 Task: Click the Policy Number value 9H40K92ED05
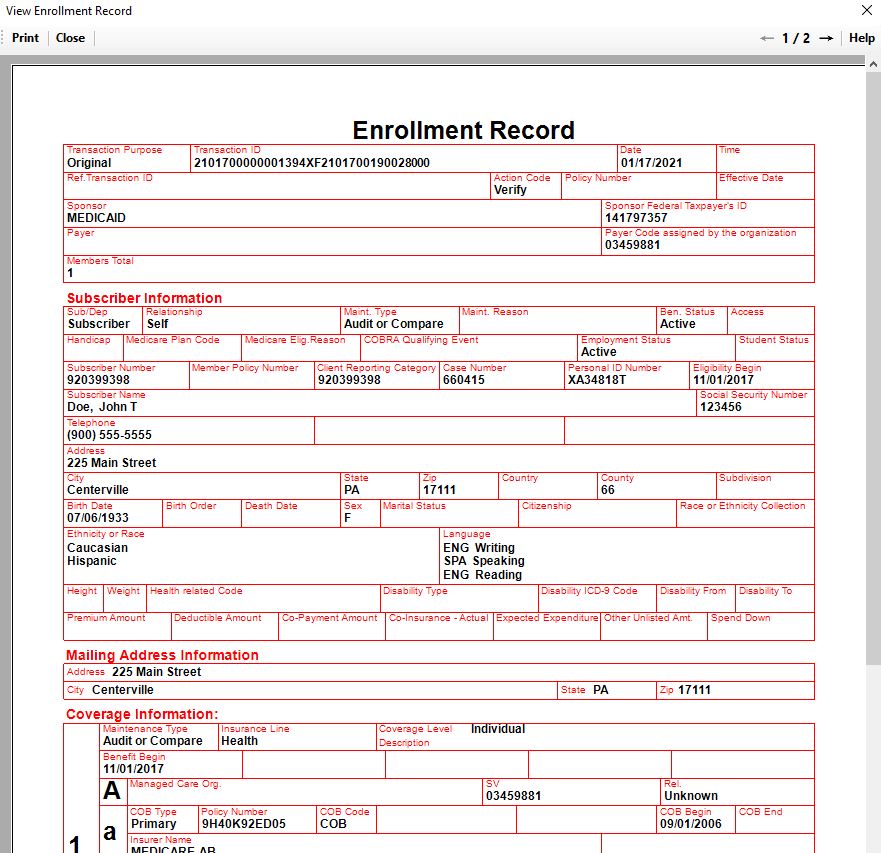[244, 824]
